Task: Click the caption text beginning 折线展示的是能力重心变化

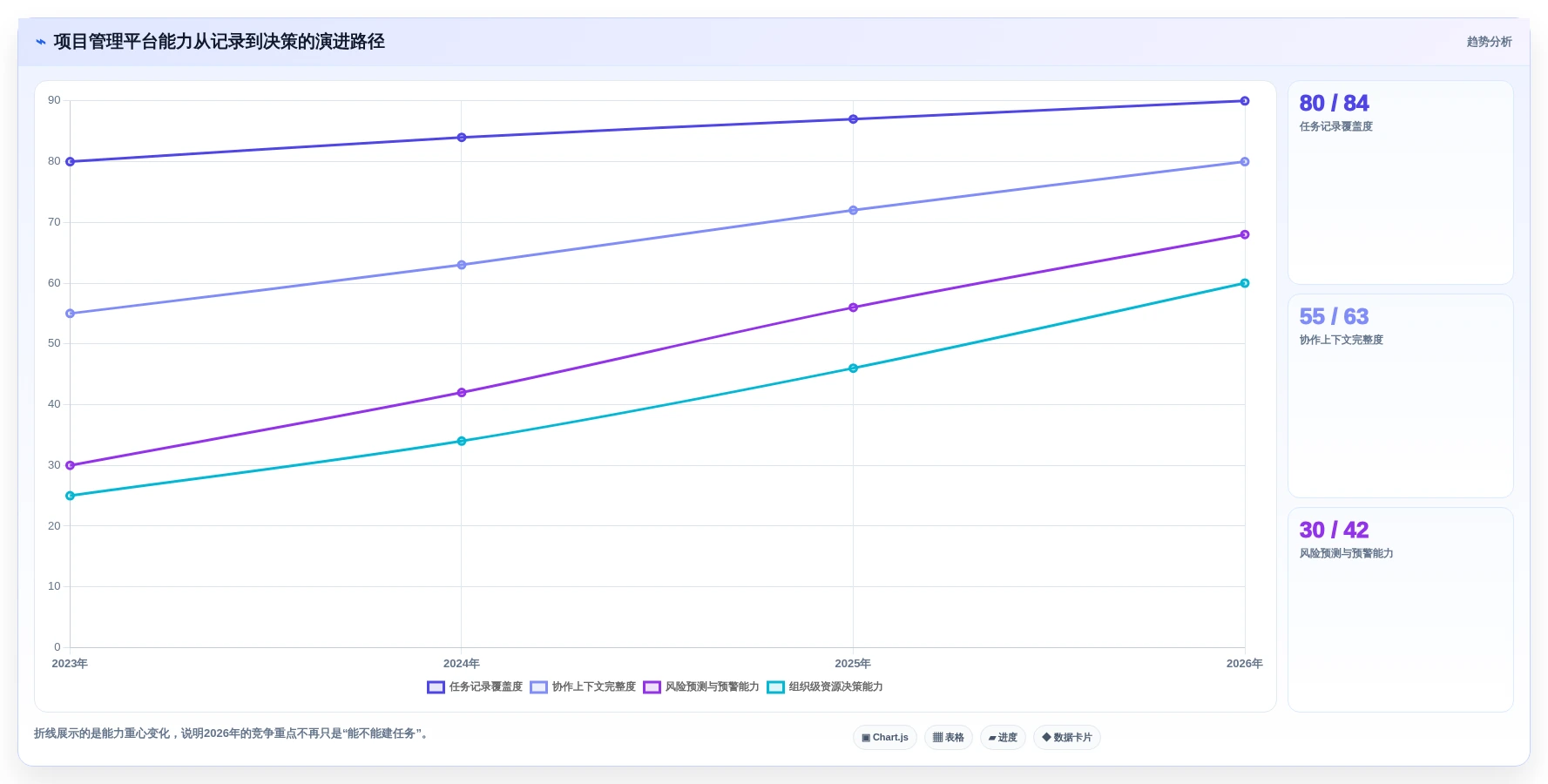Action: [x=231, y=733]
